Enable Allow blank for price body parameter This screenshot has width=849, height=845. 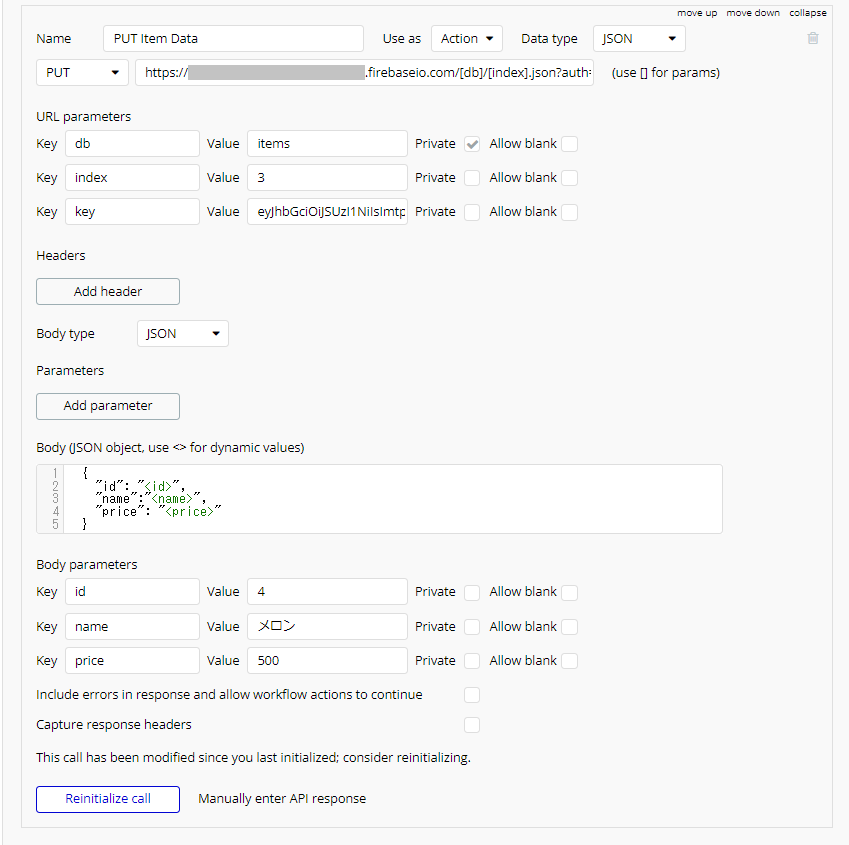click(x=569, y=661)
